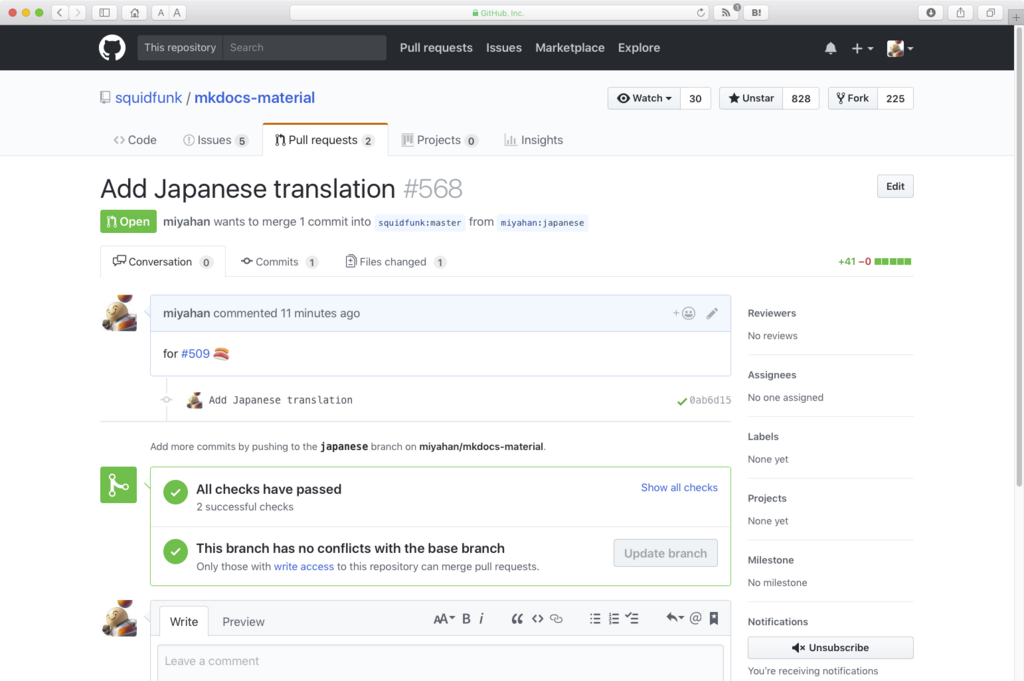
Task: Click miyahan's avatar beside the comment
Action: [x=119, y=313]
